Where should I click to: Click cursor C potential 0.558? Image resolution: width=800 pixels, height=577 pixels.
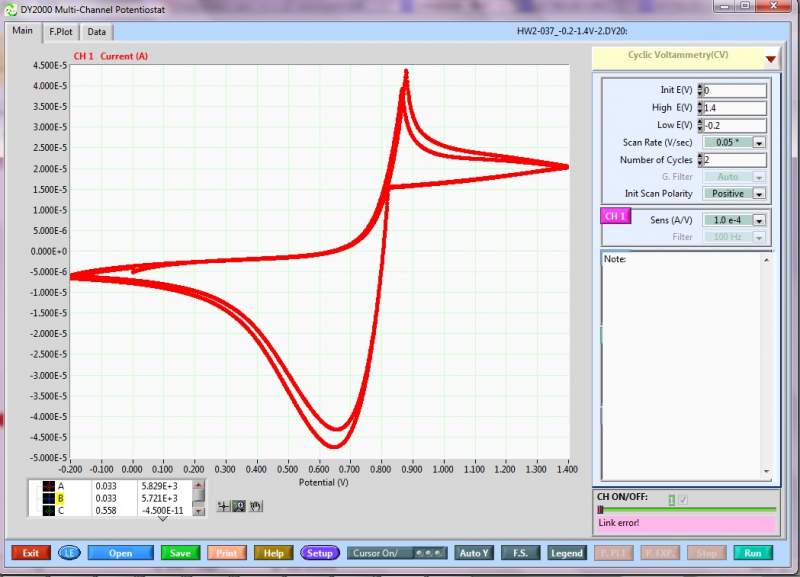(x=106, y=511)
